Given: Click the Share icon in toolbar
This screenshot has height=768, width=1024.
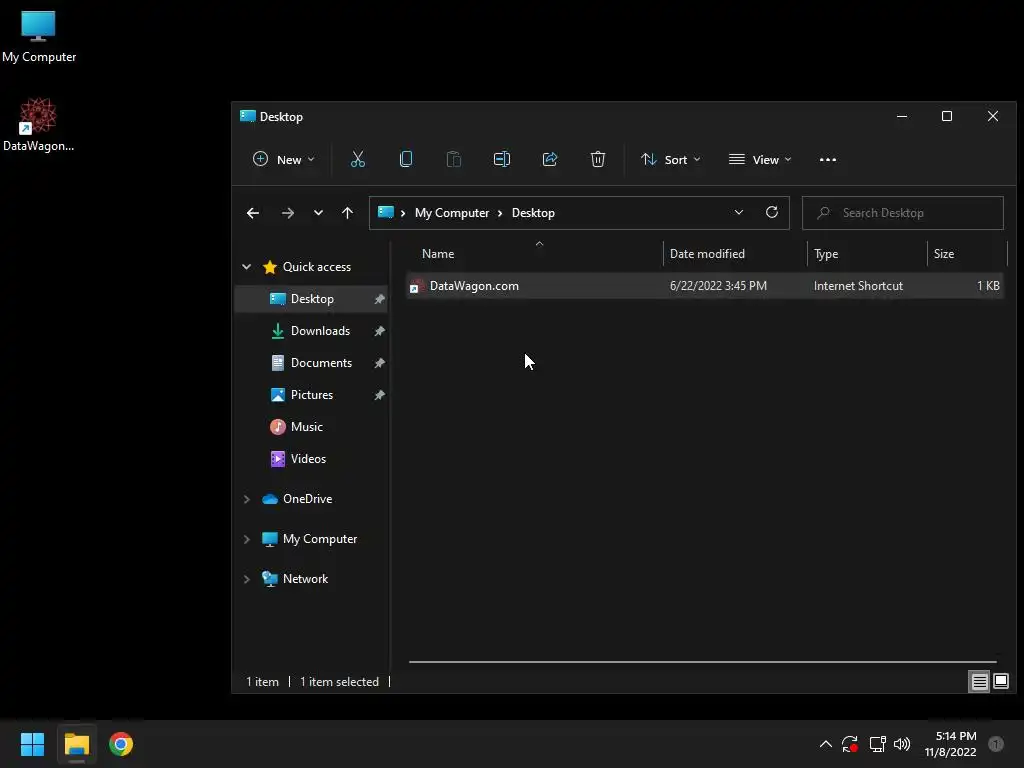Looking at the screenshot, I should tap(550, 159).
